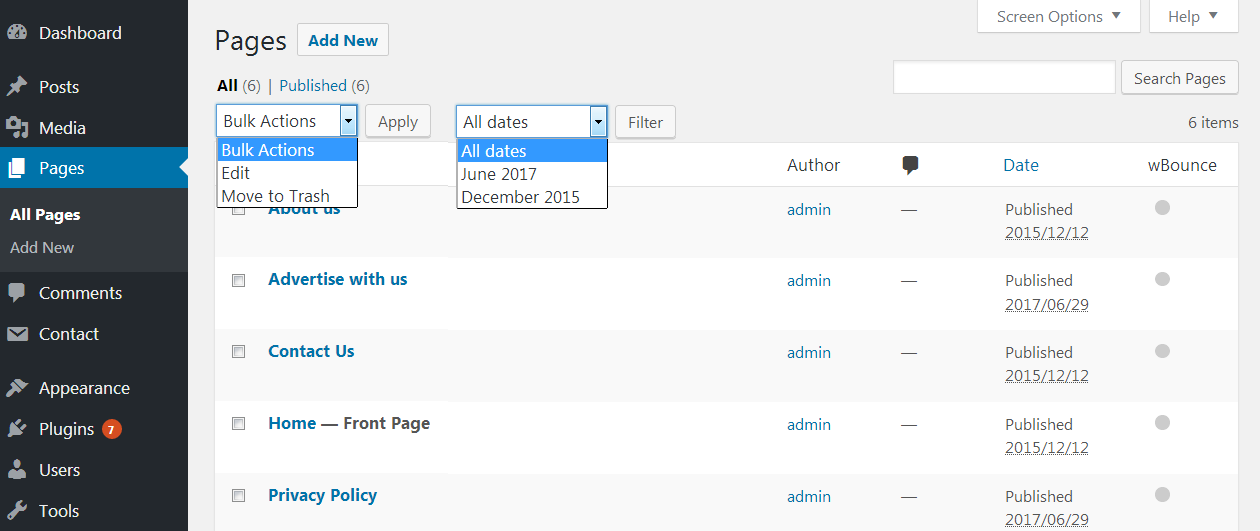Image resolution: width=1260 pixels, height=531 pixels.
Task: Select June 2017 date option
Action: (532, 174)
